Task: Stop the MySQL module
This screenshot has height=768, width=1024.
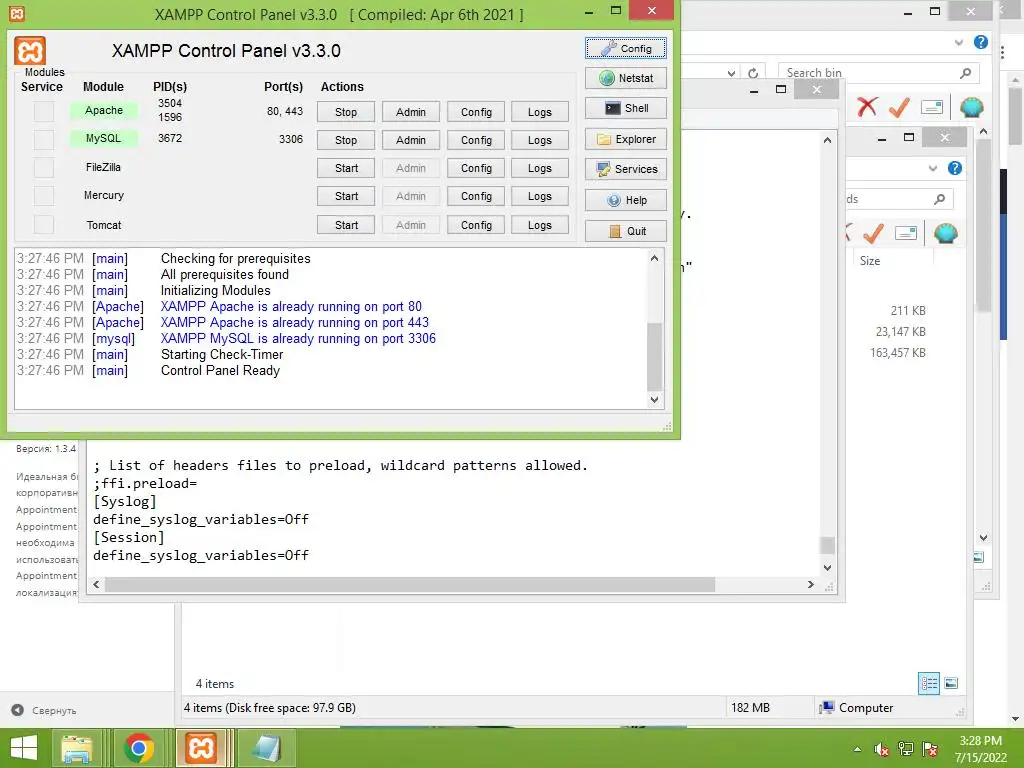Action: tap(346, 140)
